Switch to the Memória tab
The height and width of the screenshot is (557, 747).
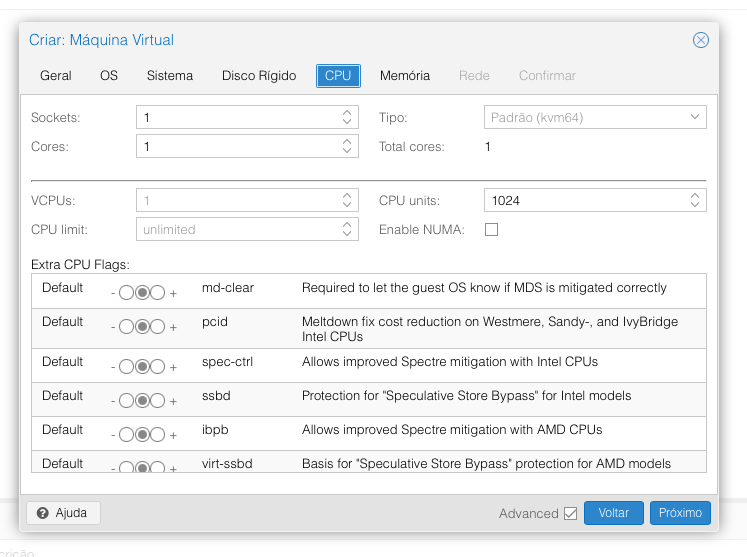point(405,76)
